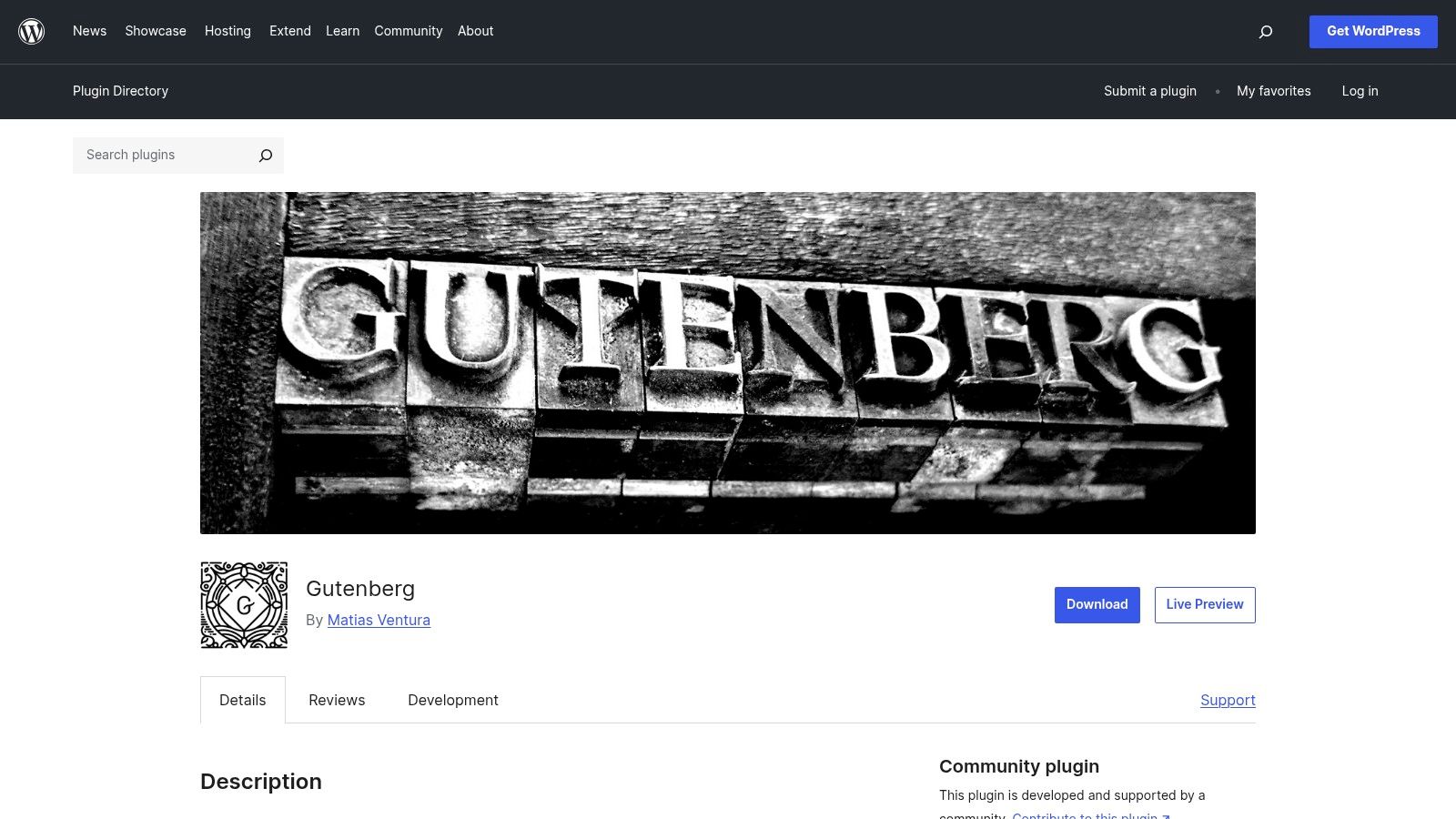Select the Learn menu item

tap(343, 31)
